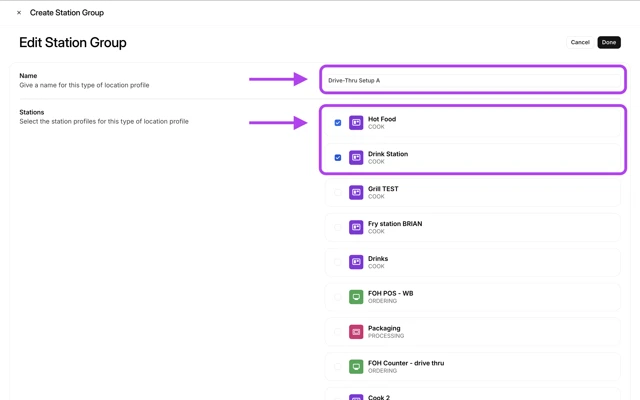Uncheck the Hot Food checkbox
The width and height of the screenshot is (640, 400).
[338, 123]
